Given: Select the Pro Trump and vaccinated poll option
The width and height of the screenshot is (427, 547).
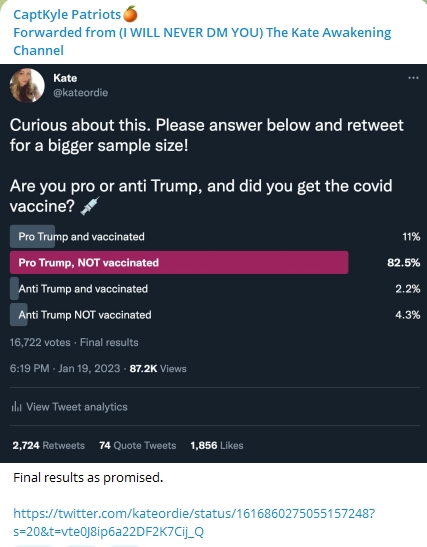Looking at the screenshot, I should [215, 237].
